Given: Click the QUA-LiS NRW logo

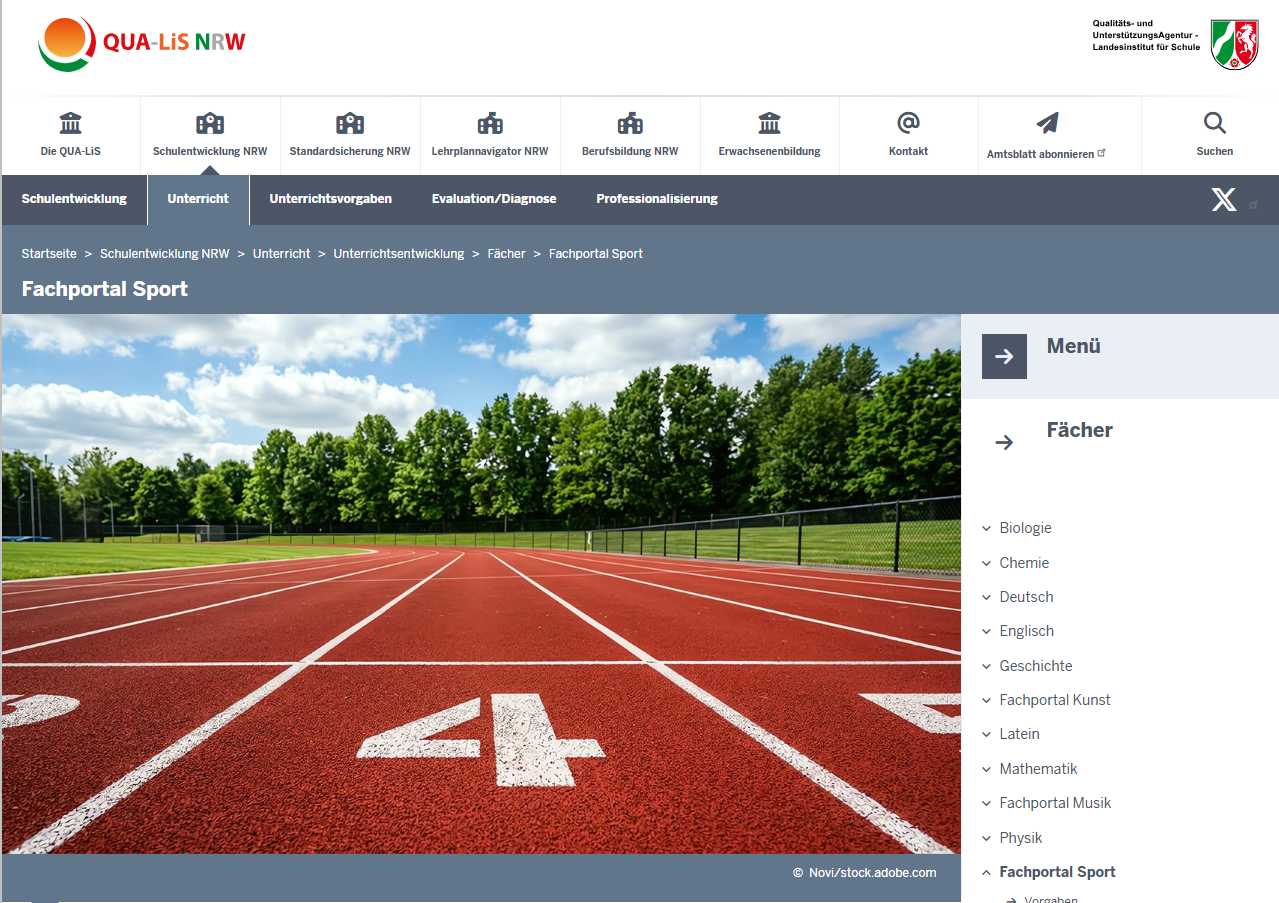Looking at the screenshot, I should pos(142,45).
